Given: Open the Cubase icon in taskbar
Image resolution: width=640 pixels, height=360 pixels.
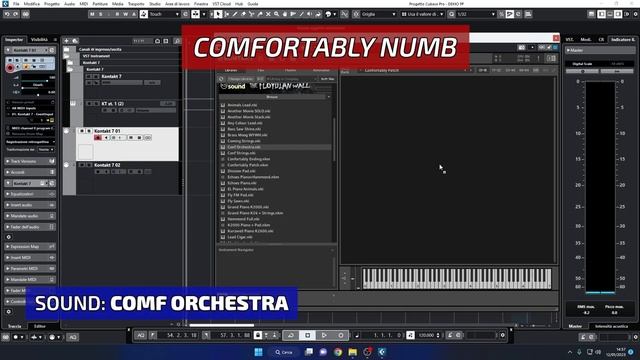Looking at the screenshot, I should coord(382,352).
